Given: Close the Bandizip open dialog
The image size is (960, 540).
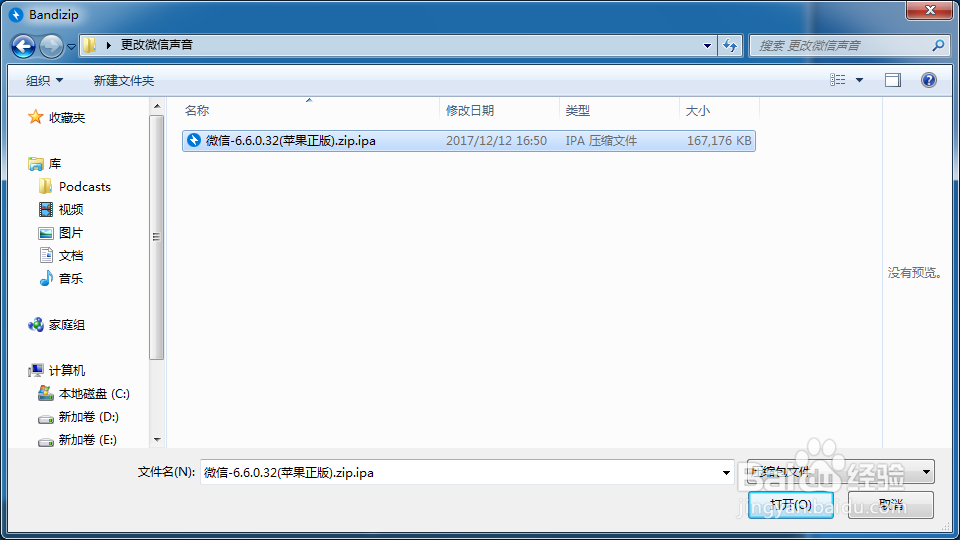Looking at the screenshot, I should 929,10.
